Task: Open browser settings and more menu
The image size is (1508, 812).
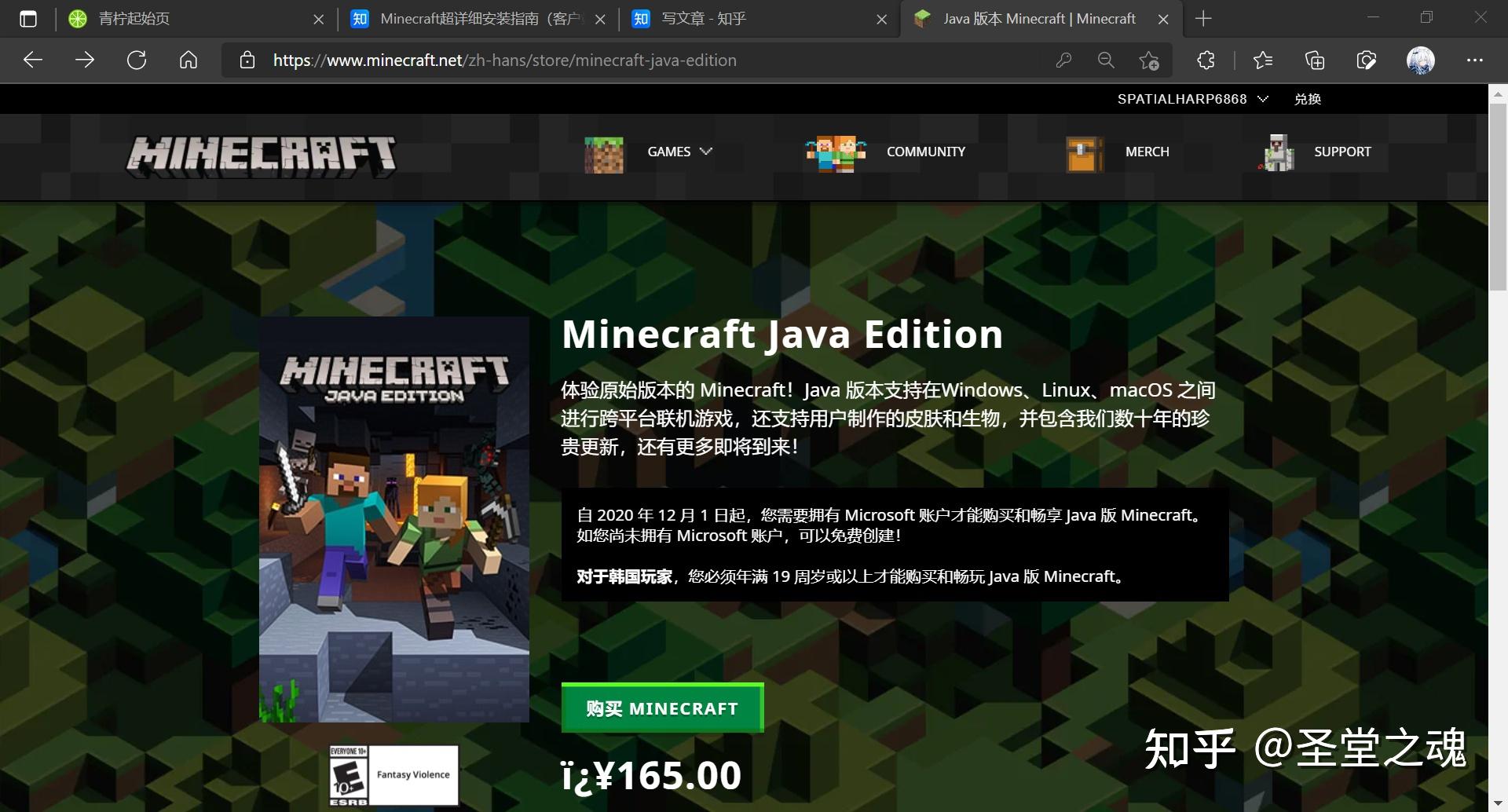Action: [1475, 60]
